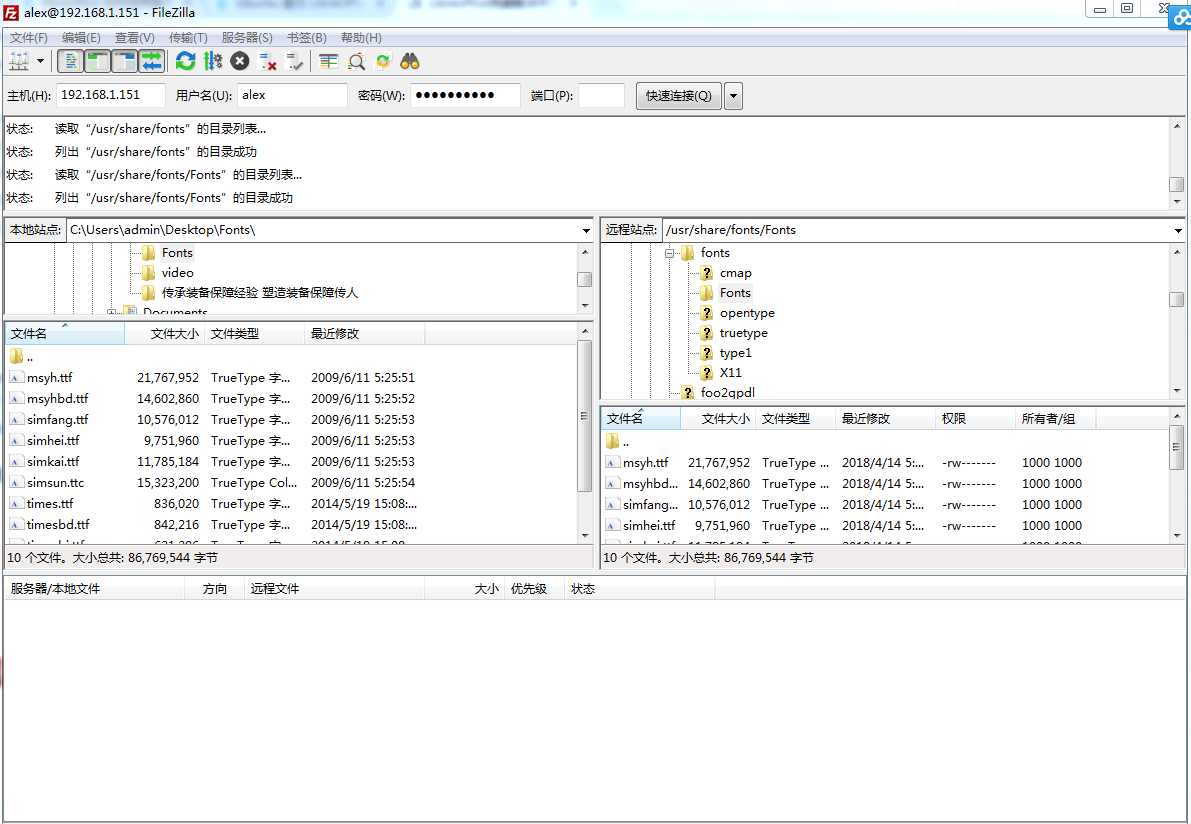Expand the local site path dropdown
The height and width of the screenshot is (824, 1191).
[586, 230]
